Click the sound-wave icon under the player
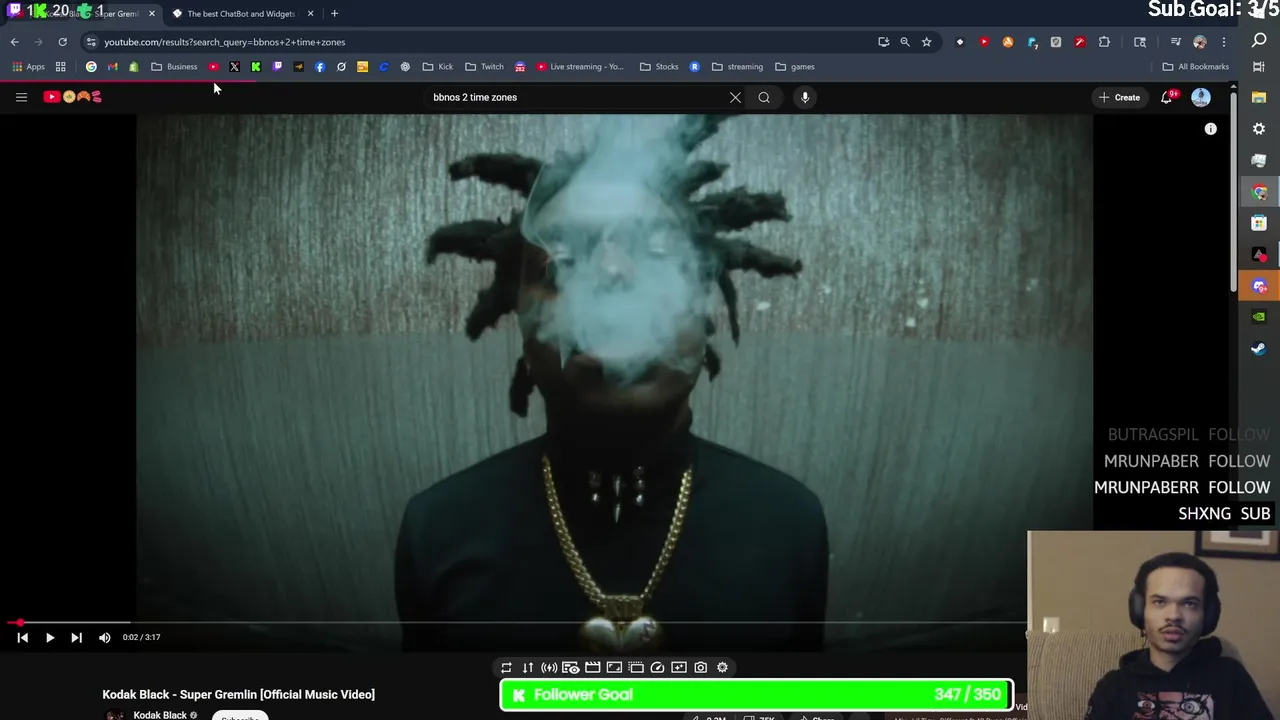The height and width of the screenshot is (720, 1280). (x=549, y=667)
